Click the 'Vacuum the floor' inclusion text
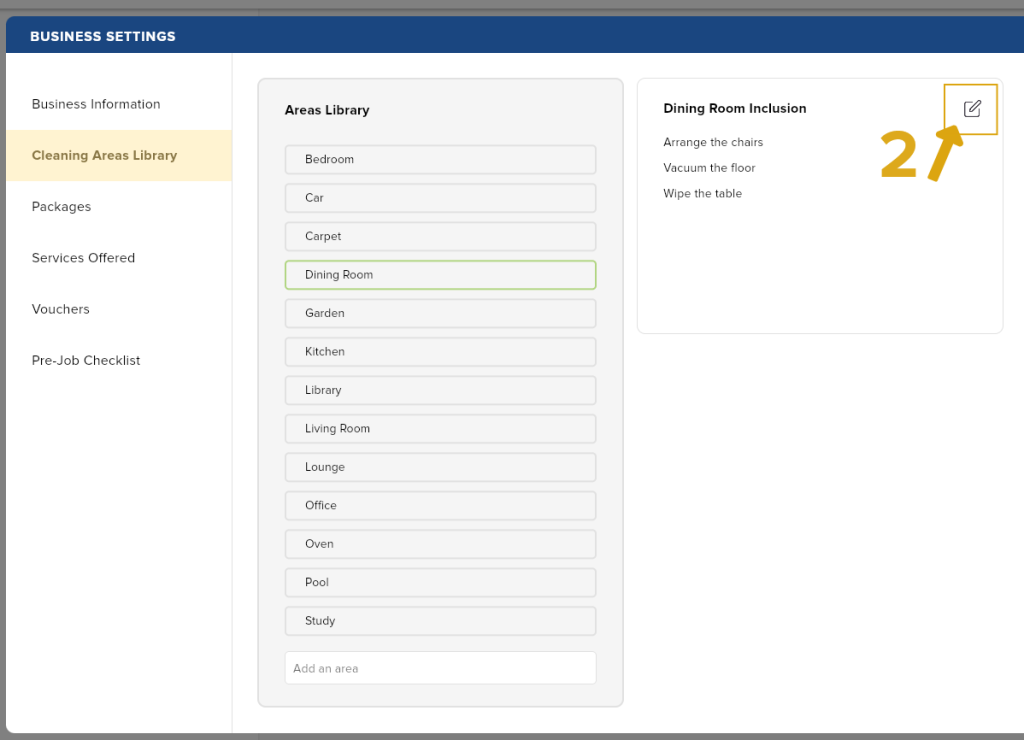The image size is (1024, 740). point(709,168)
